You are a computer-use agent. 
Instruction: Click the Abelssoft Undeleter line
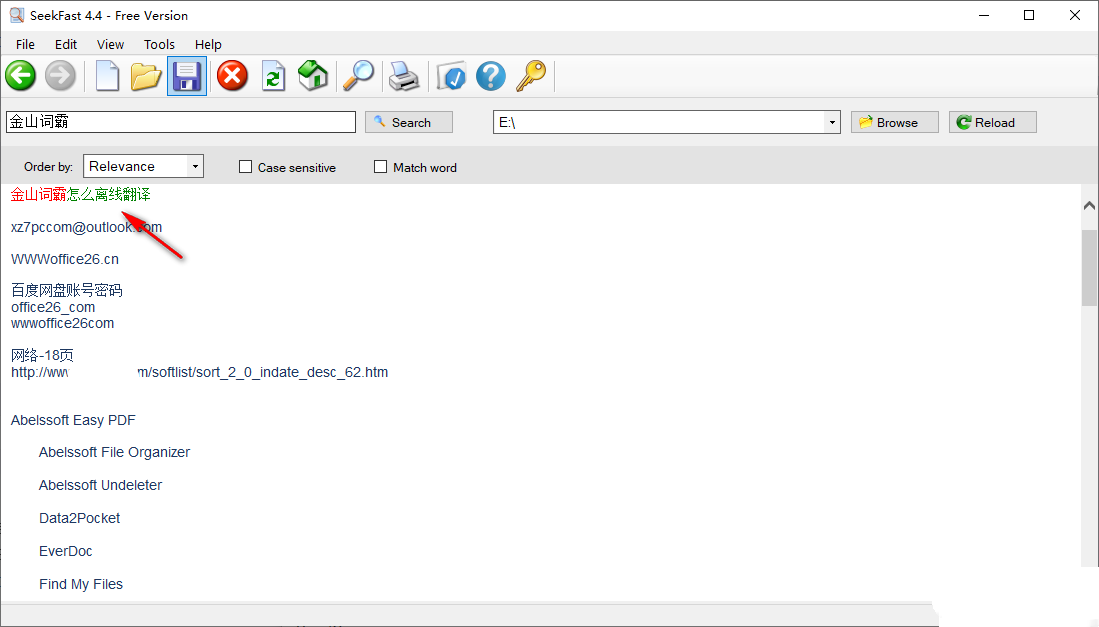tap(100, 485)
